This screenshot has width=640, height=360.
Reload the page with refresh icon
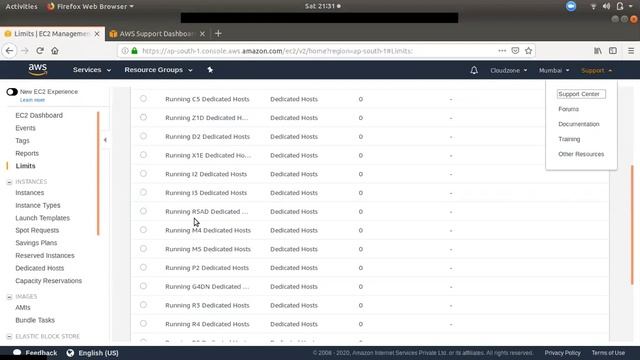coord(40,51)
